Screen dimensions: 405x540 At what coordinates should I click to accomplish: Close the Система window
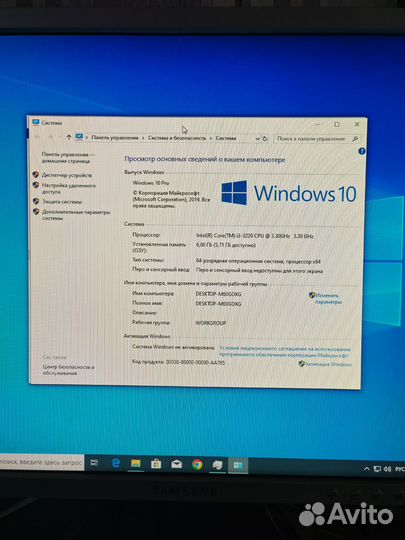click(357, 124)
